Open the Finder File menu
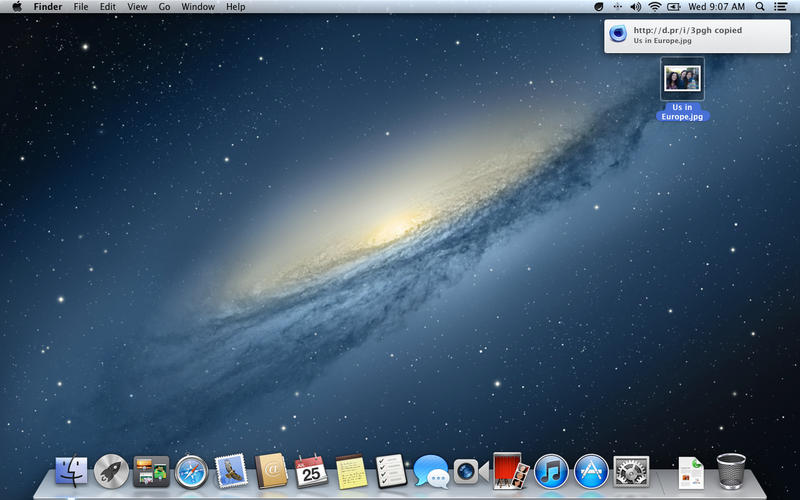Screen dimensions: 800x500 81,7
